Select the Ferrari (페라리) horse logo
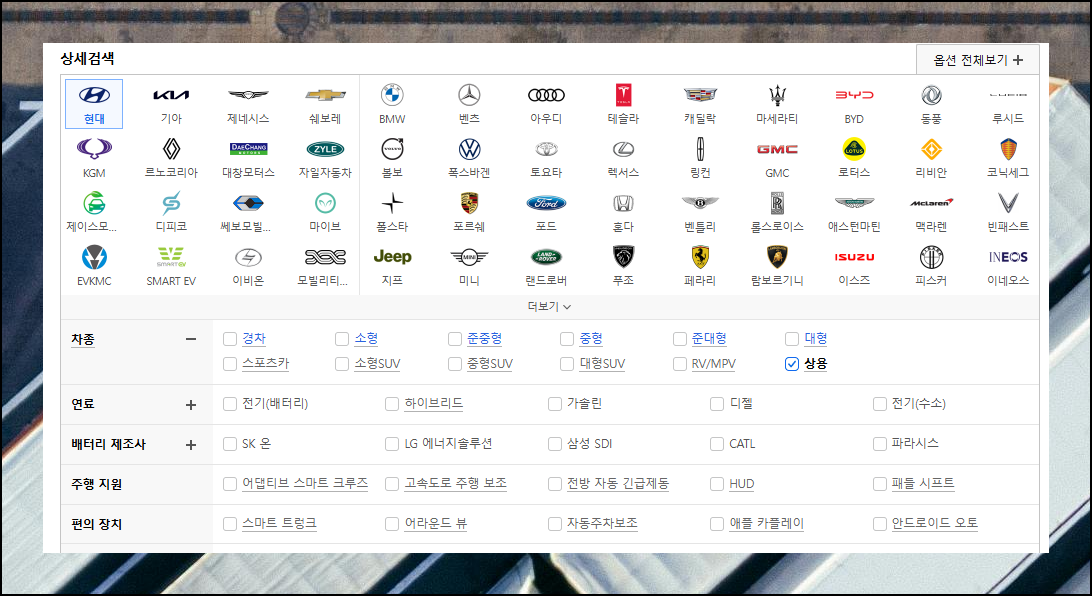This screenshot has height=596, width=1092. point(700,257)
